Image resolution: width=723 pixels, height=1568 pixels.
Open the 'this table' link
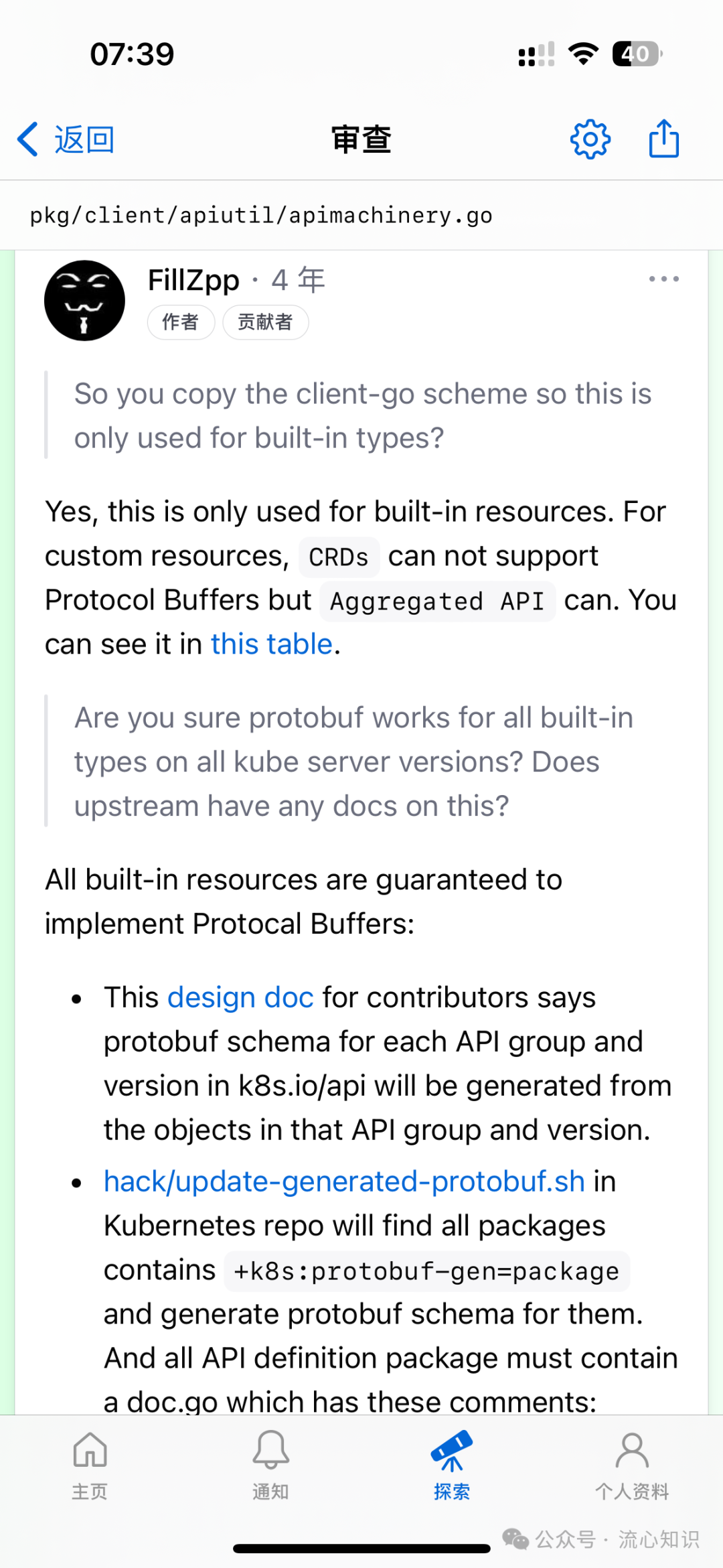[x=272, y=644]
